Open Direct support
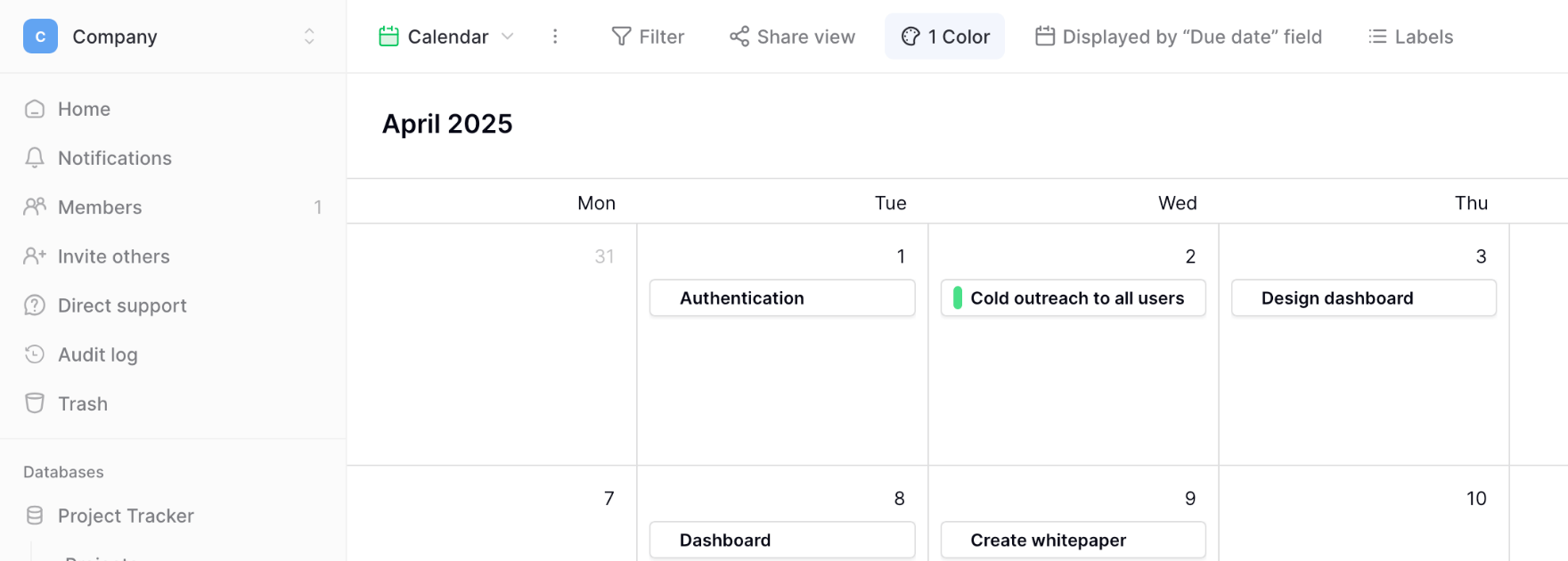The width and height of the screenshot is (1568, 561). [122, 305]
